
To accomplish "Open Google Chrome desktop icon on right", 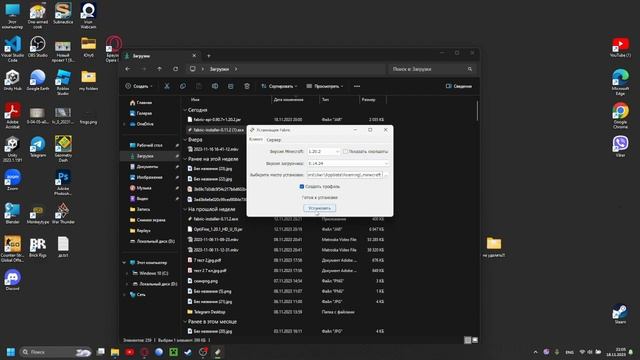I will tap(620, 116).
